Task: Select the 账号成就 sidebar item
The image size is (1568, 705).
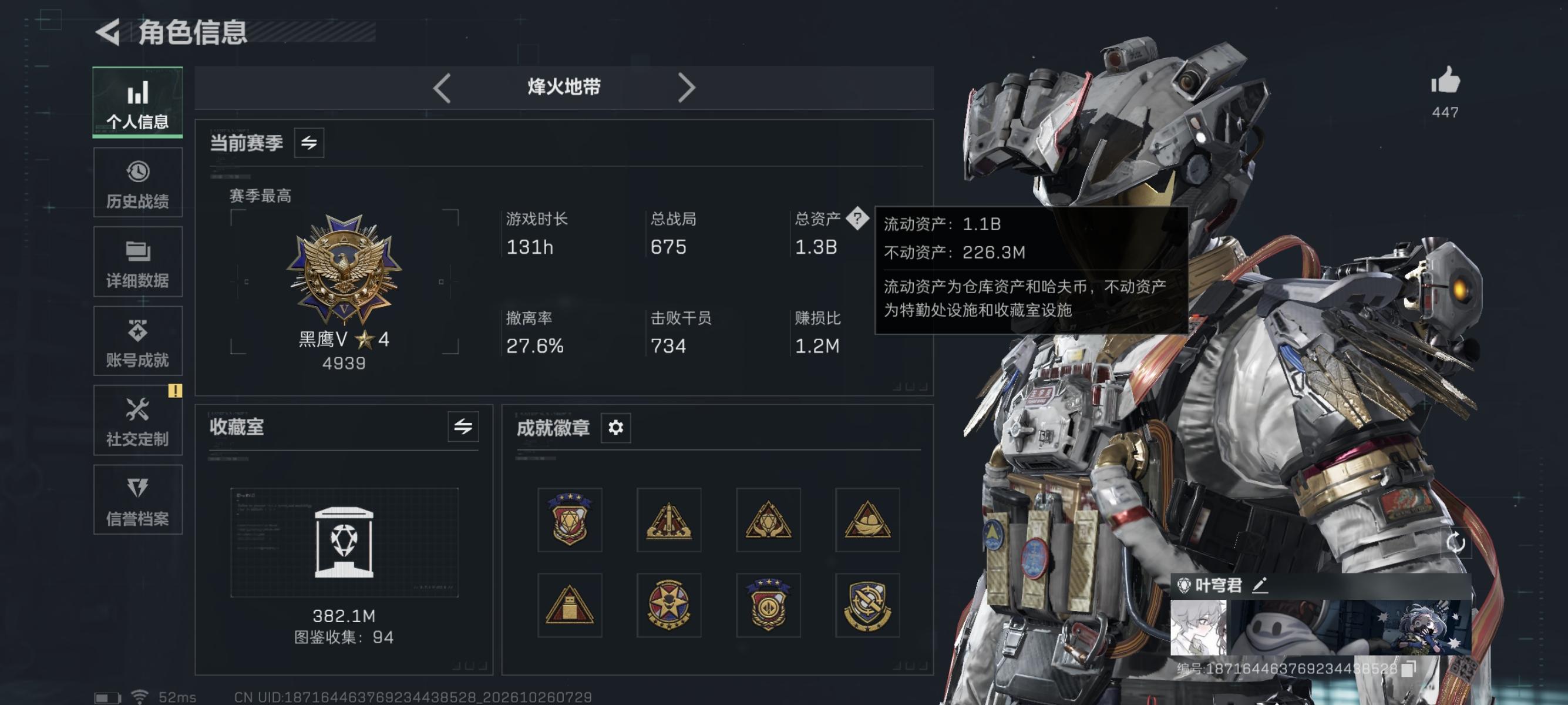Action: point(137,341)
